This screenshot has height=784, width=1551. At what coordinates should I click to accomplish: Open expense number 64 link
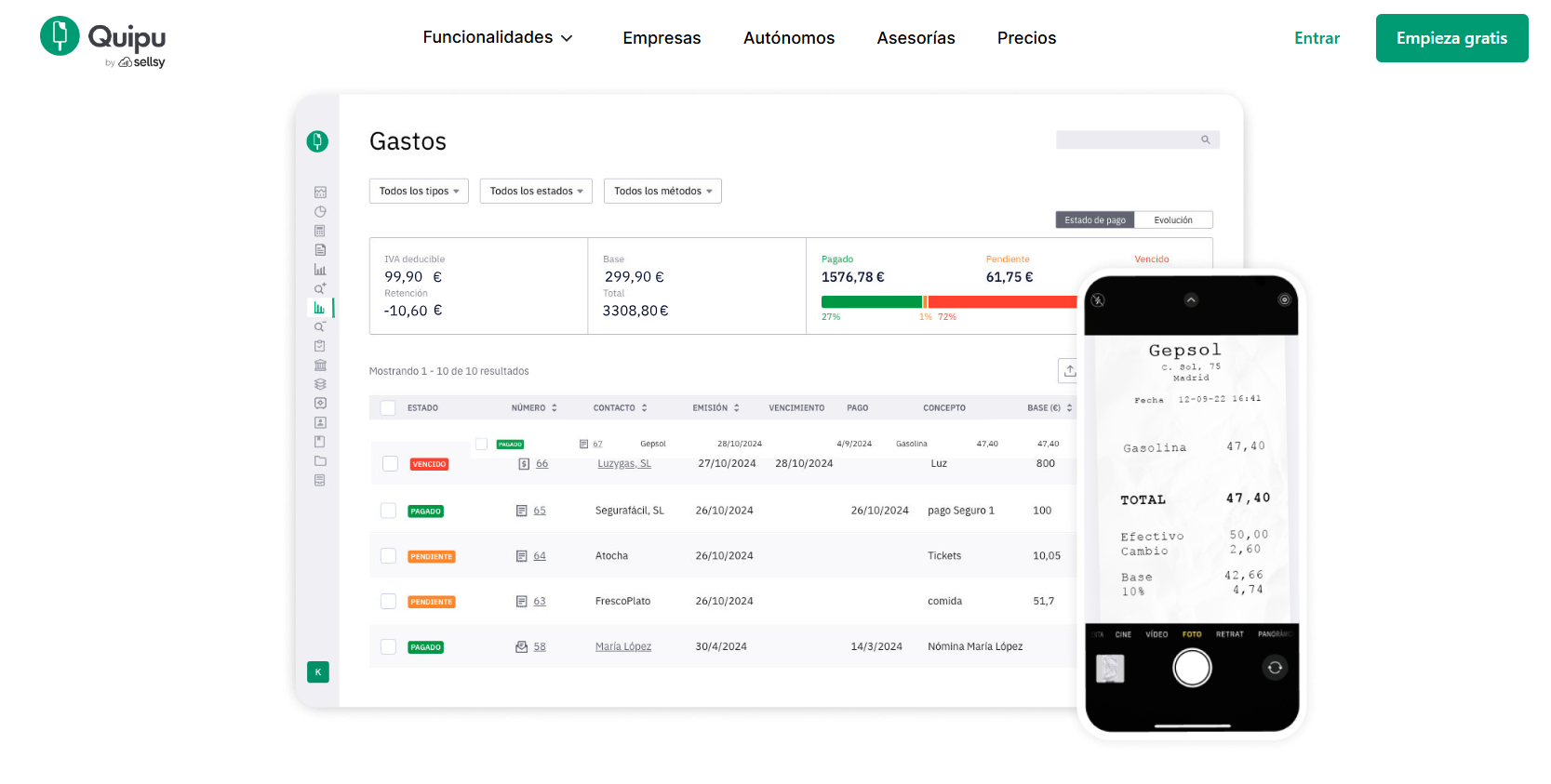540,556
